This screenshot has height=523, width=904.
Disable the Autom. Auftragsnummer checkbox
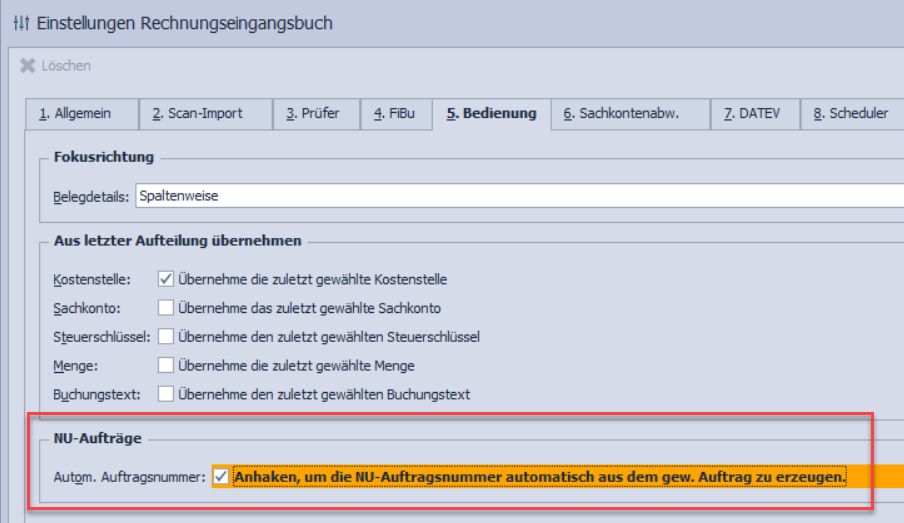pyautogui.click(x=221, y=477)
